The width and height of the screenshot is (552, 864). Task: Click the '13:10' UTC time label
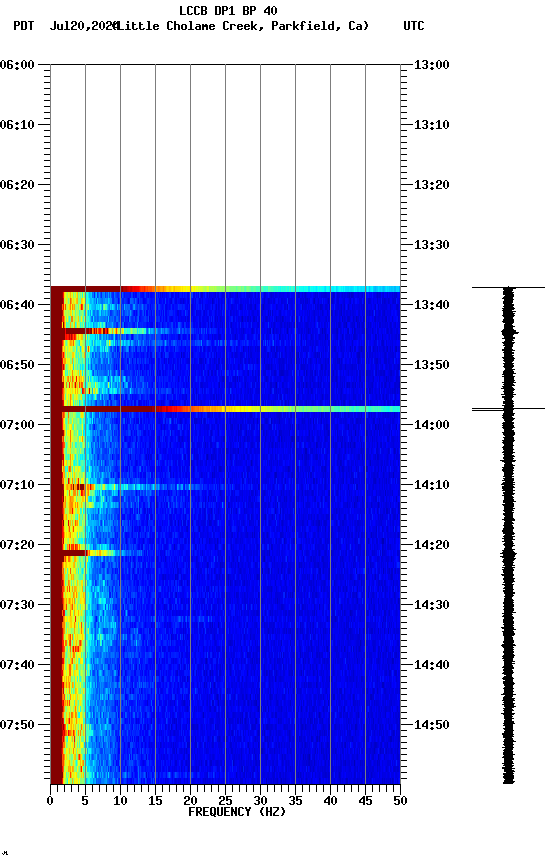(x=432, y=125)
